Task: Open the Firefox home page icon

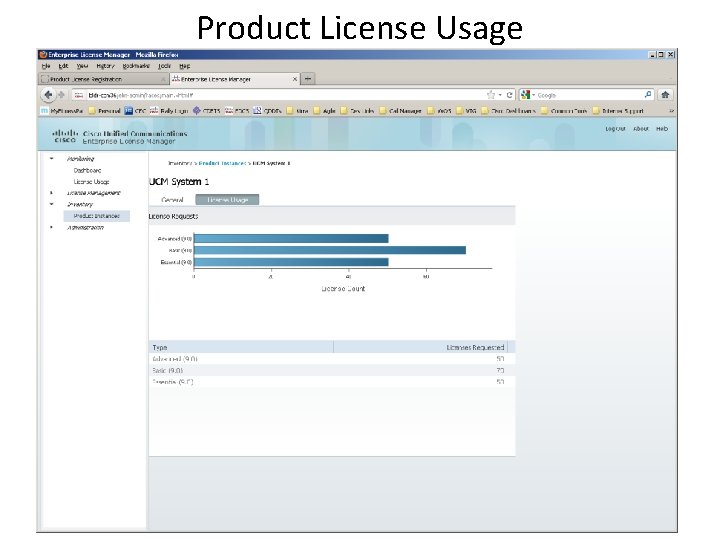Action: pyautogui.click(x=664, y=95)
